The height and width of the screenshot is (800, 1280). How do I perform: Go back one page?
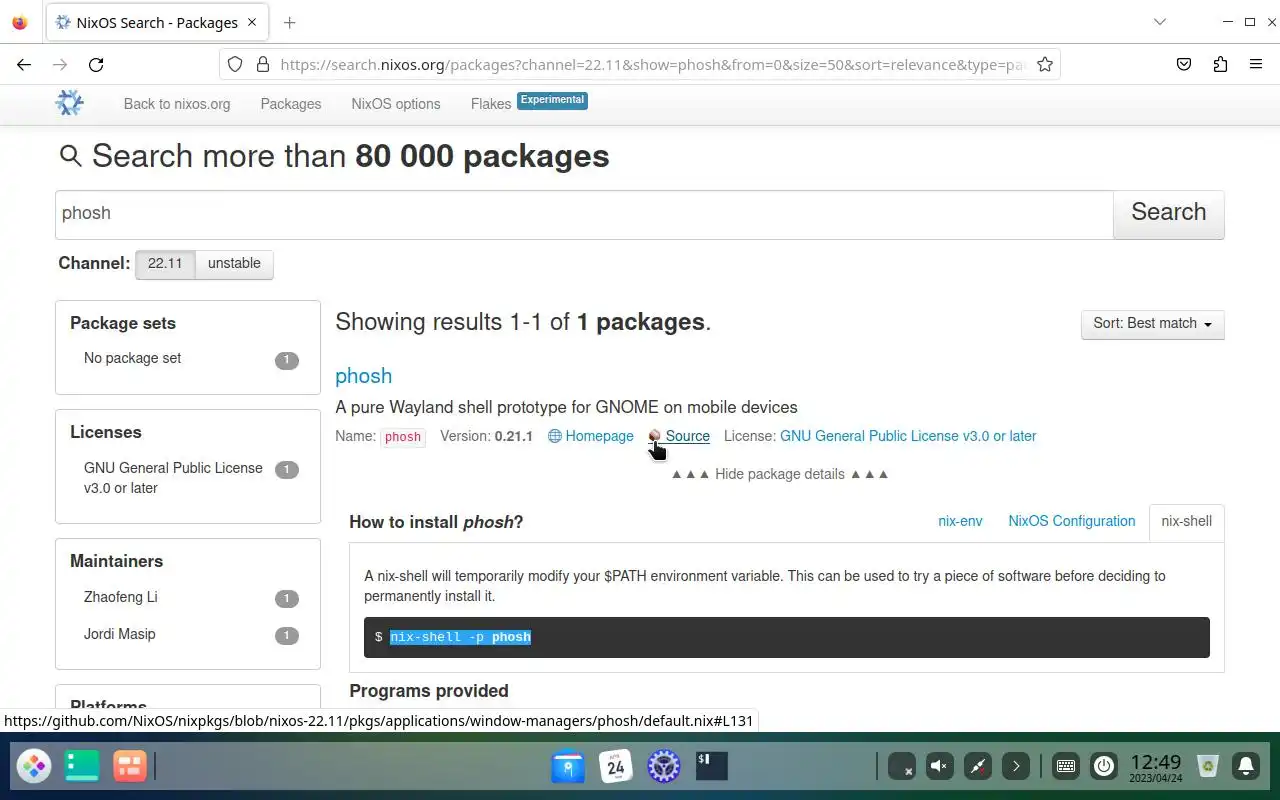pyautogui.click(x=24, y=64)
